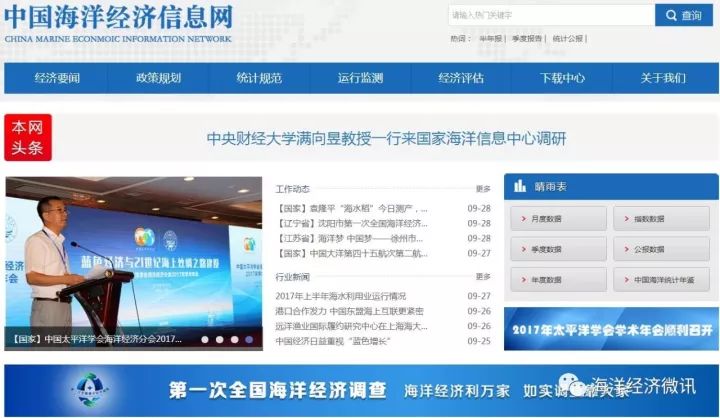Expand 行业新闻 with its 更多 link

(x=483, y=276)
